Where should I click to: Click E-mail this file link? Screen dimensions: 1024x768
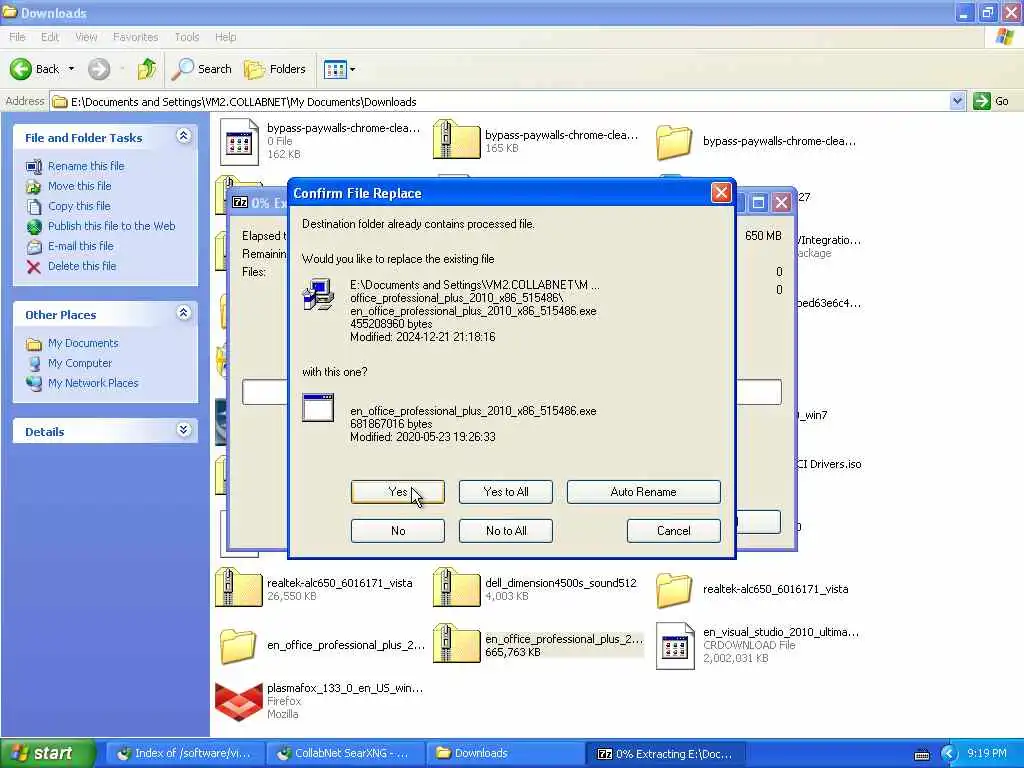pos(80,246)
